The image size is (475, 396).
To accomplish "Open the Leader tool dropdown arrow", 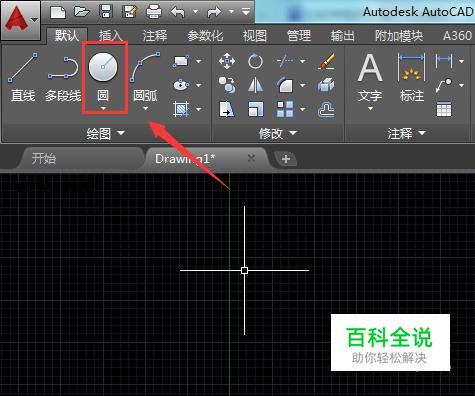I will coord(462,85).
